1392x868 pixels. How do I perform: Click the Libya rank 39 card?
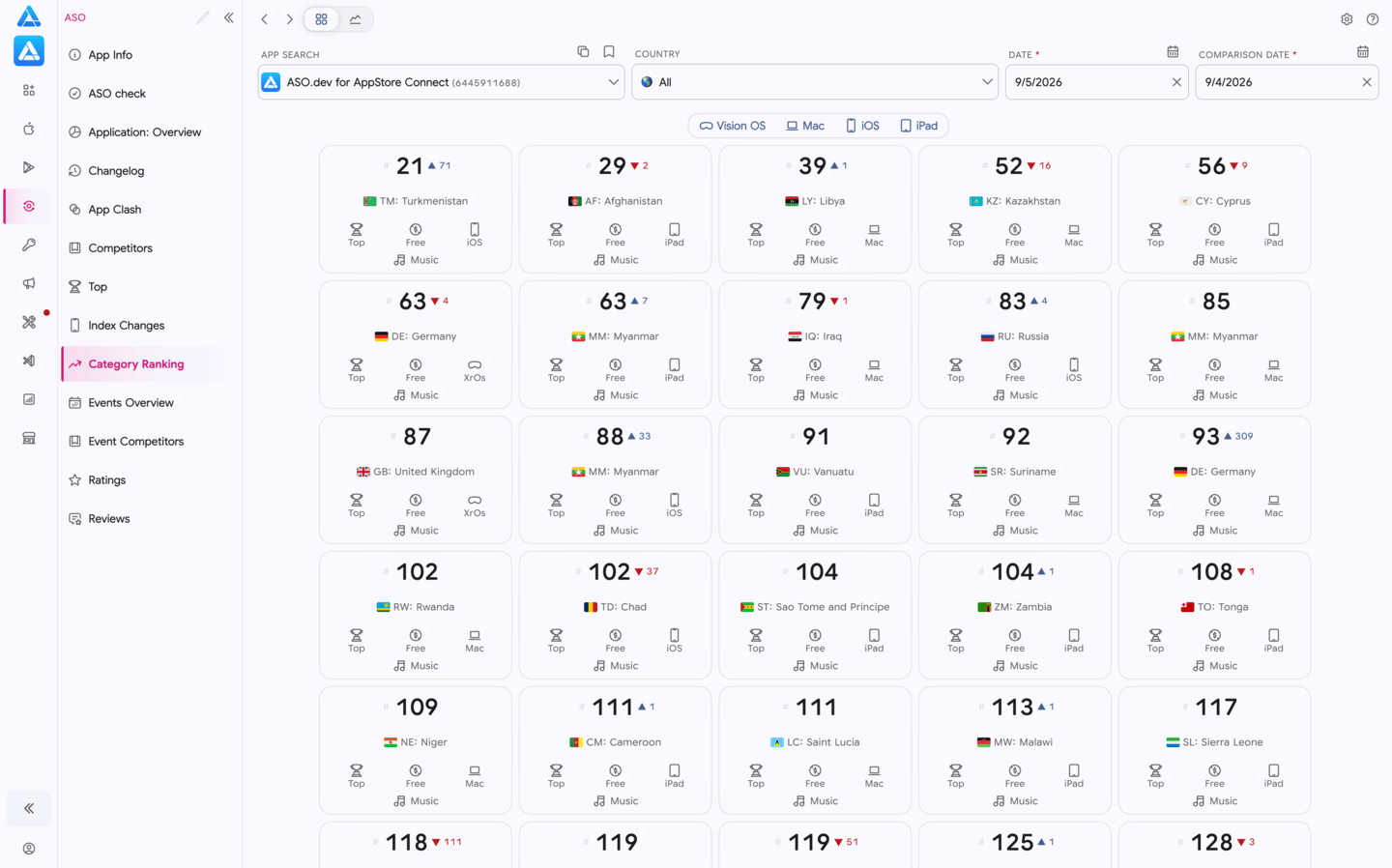815,210
